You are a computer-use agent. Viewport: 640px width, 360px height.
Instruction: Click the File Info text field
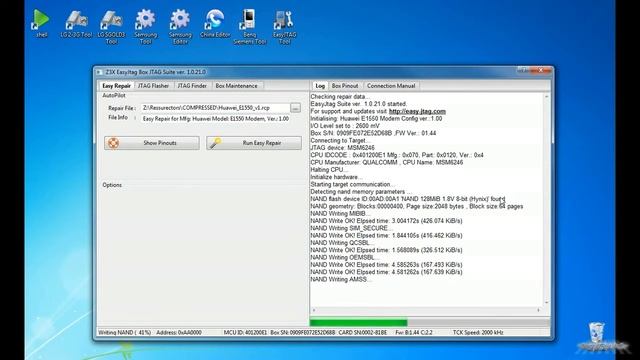click(x=216, y=119)
